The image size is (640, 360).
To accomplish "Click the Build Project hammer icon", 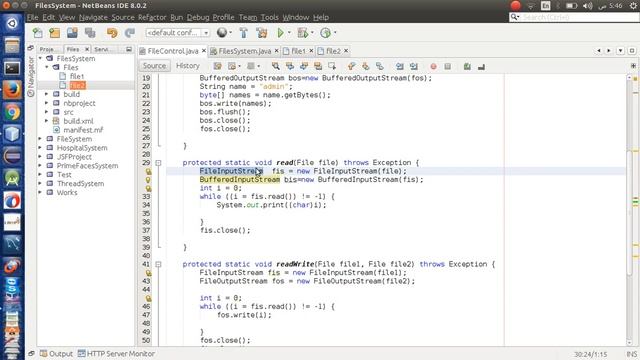I will point(244,33).
